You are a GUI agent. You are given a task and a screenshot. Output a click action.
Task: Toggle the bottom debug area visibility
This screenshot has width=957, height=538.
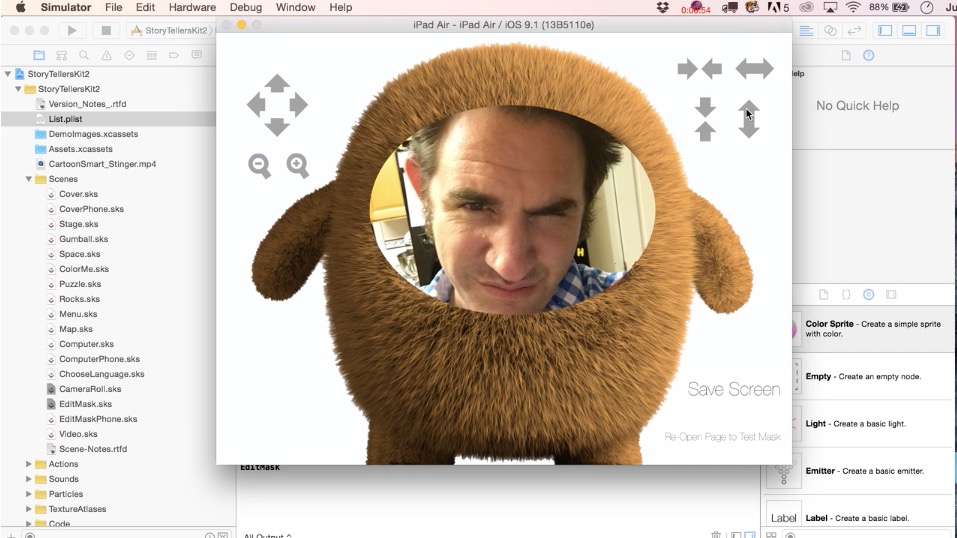coord(909,31)
